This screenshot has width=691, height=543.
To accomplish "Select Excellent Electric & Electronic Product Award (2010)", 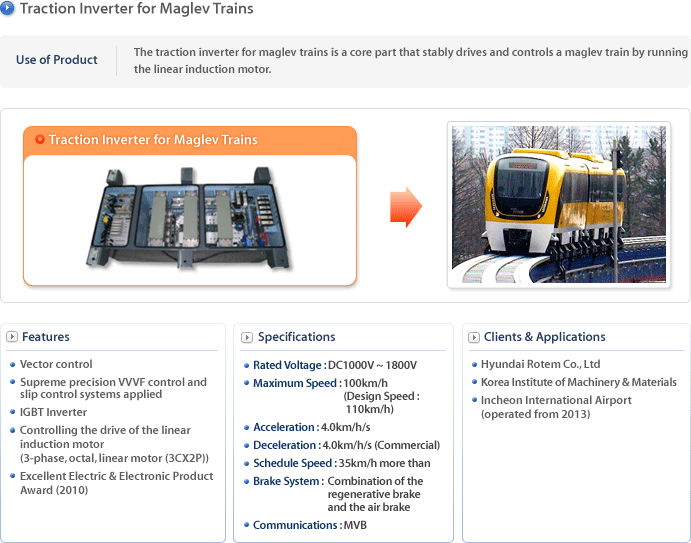I will (x=116, y=483).
